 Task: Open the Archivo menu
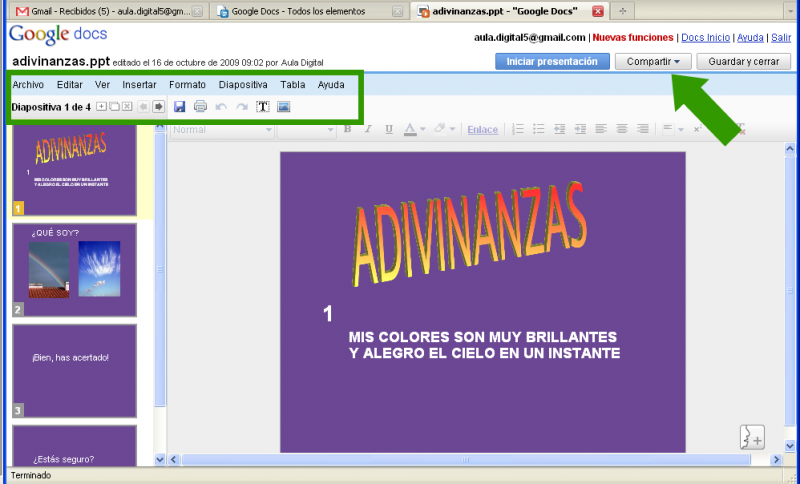click(28, 85)
